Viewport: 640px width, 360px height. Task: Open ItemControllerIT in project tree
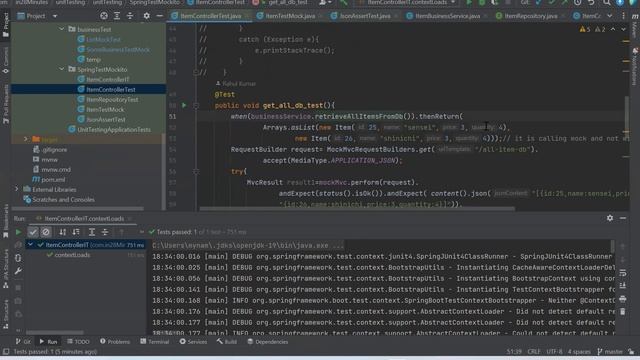tap(108, 80)
